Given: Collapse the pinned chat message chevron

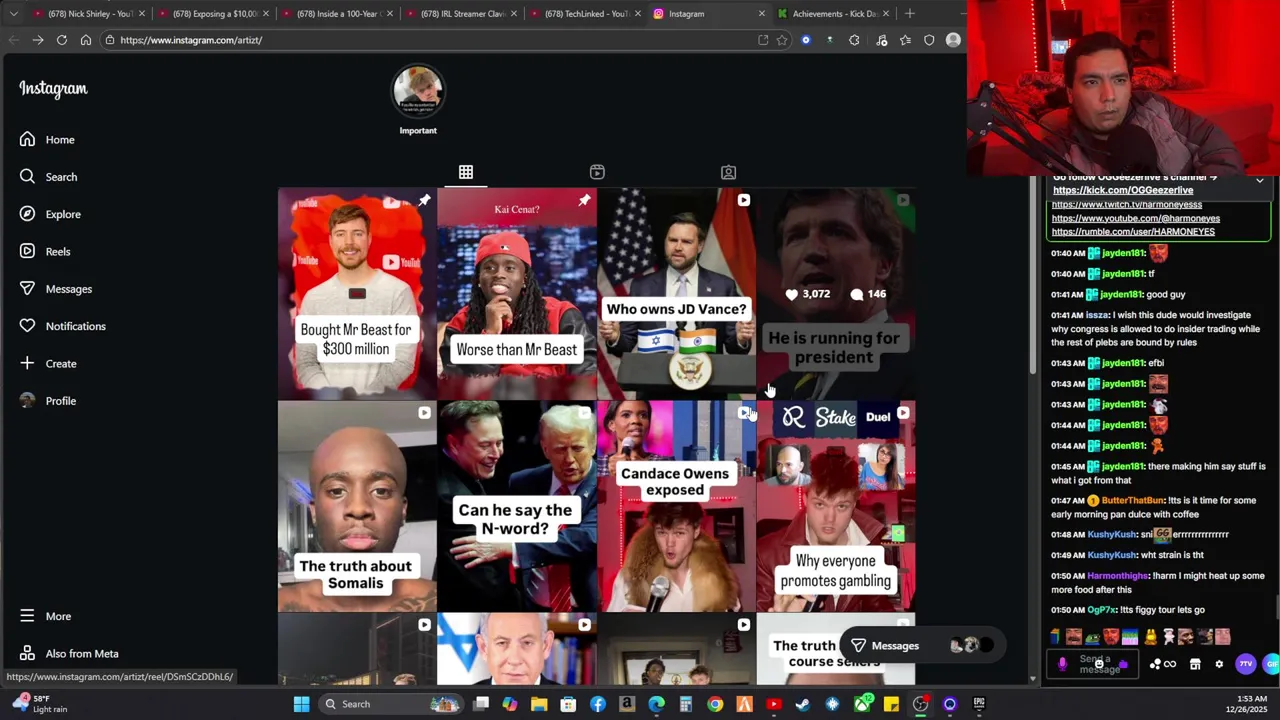Looking at the screenshot, I should point(1259,181).
